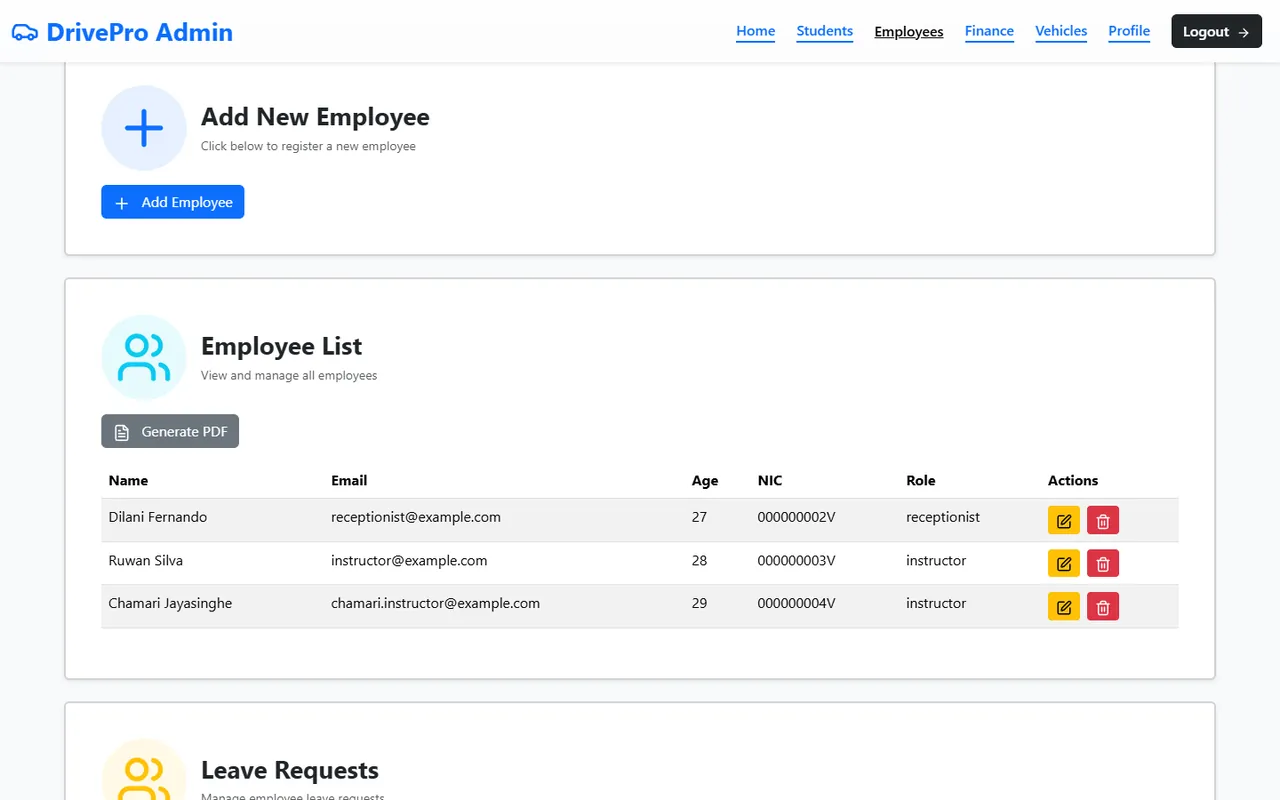This screenshot has height=800, width=1280.
Task: Click the Add Employee button
Action: 172,202
